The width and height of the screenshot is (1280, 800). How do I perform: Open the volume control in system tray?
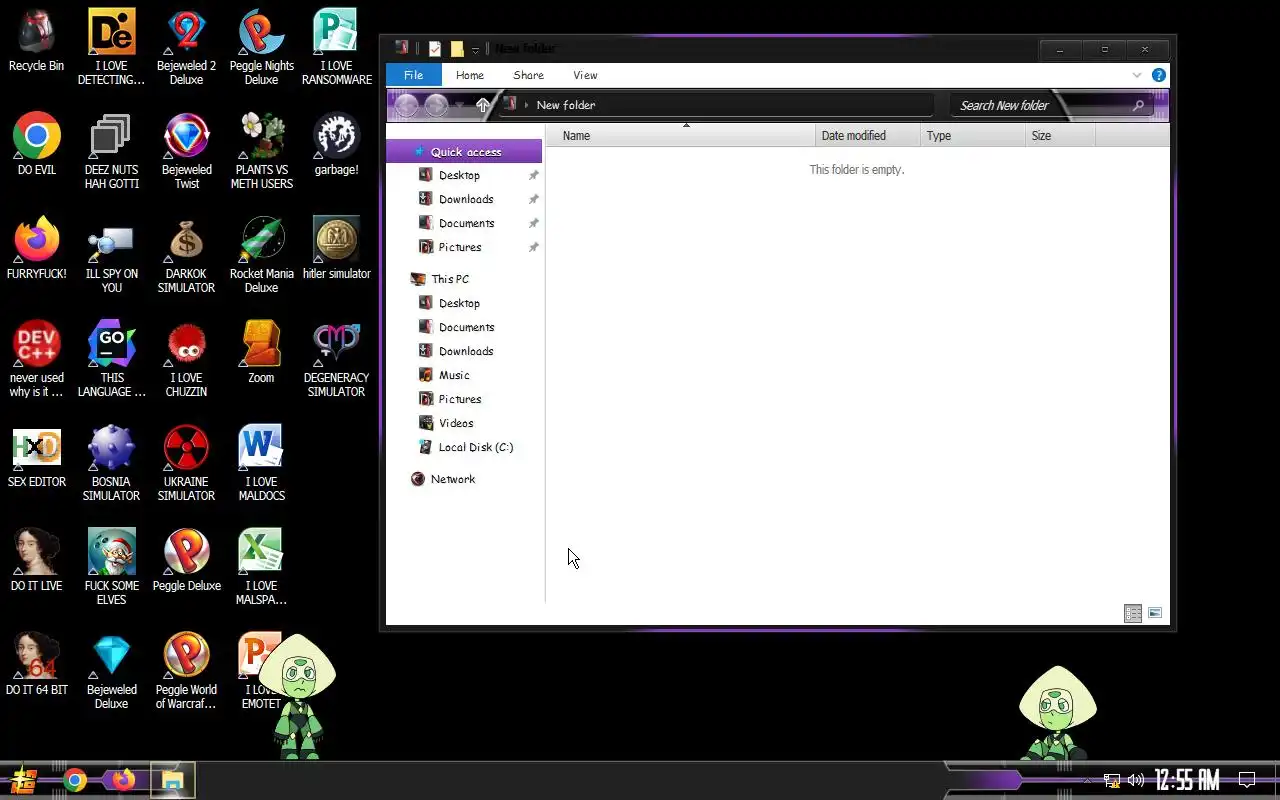tap(1135, 780)
